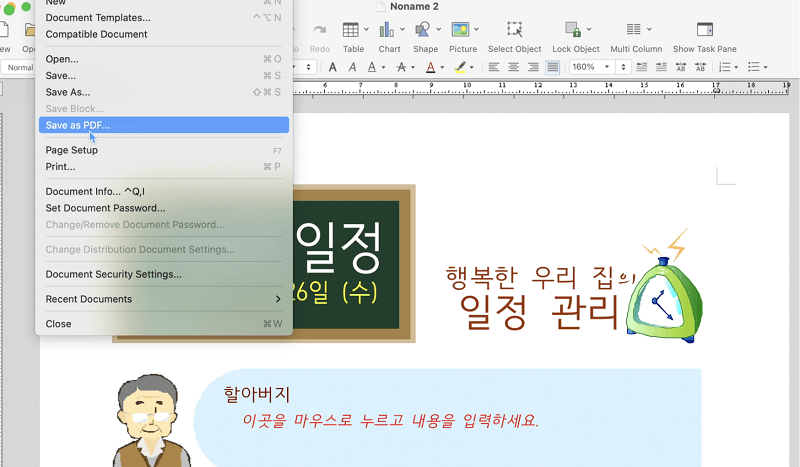Expand numbered list style dropdown
The image size is (800, 467).
(x=736, y=67)
